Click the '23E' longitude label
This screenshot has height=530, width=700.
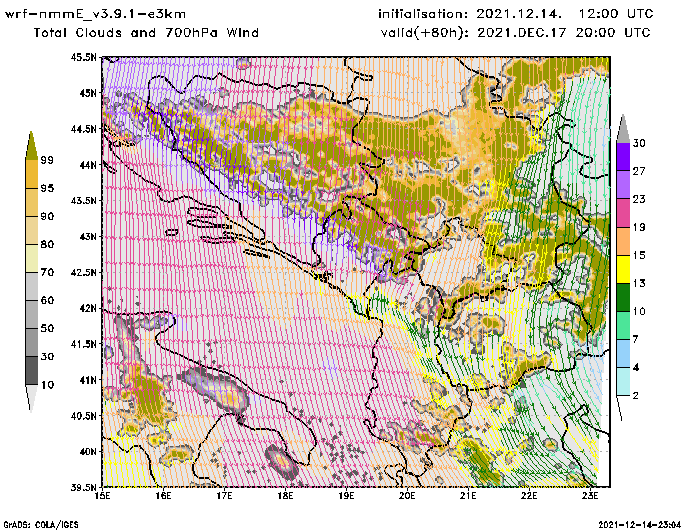(x=590, y=496)
